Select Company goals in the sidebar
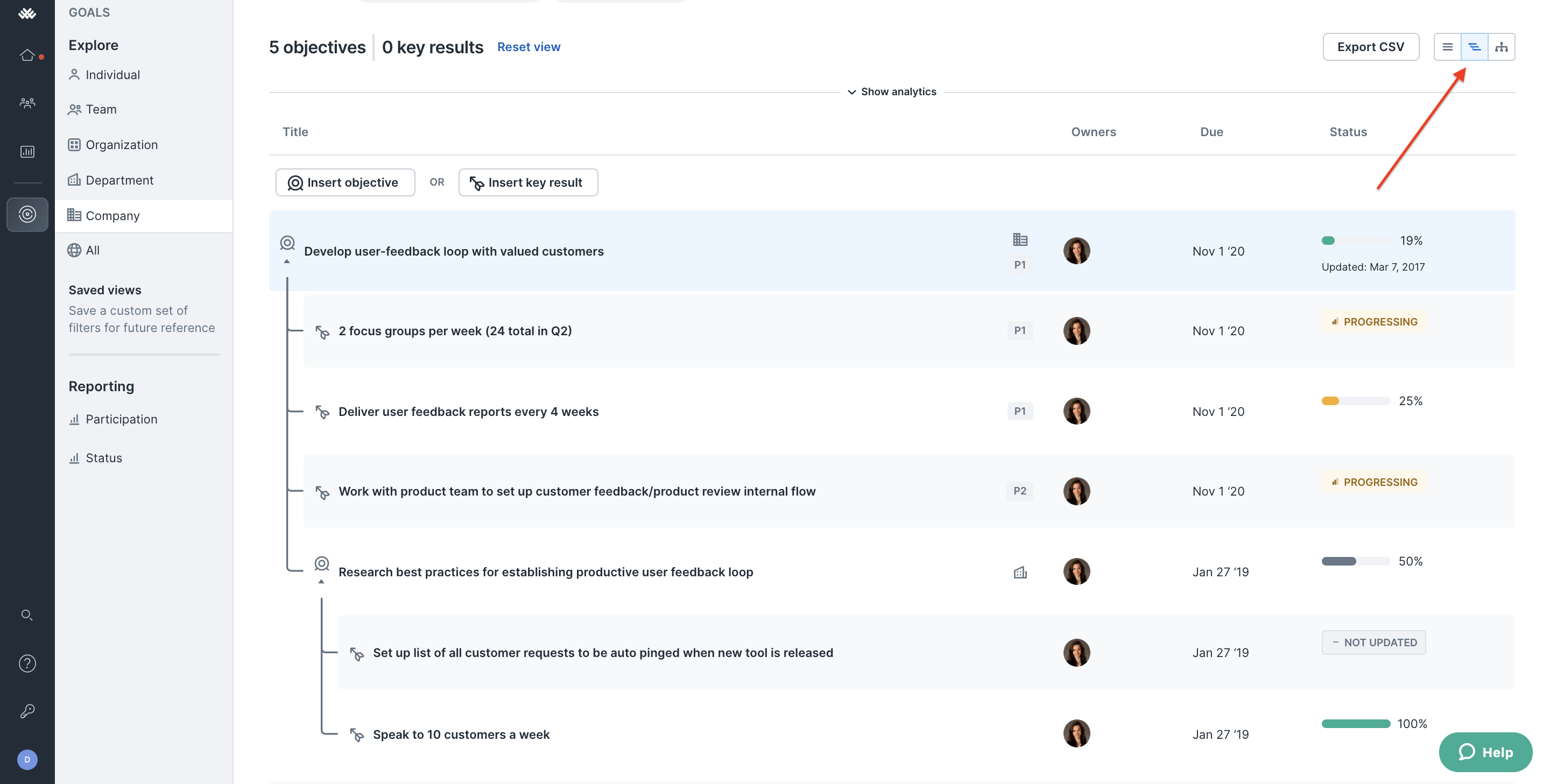This screenshot has width=1550, height=784. (144, 215)
